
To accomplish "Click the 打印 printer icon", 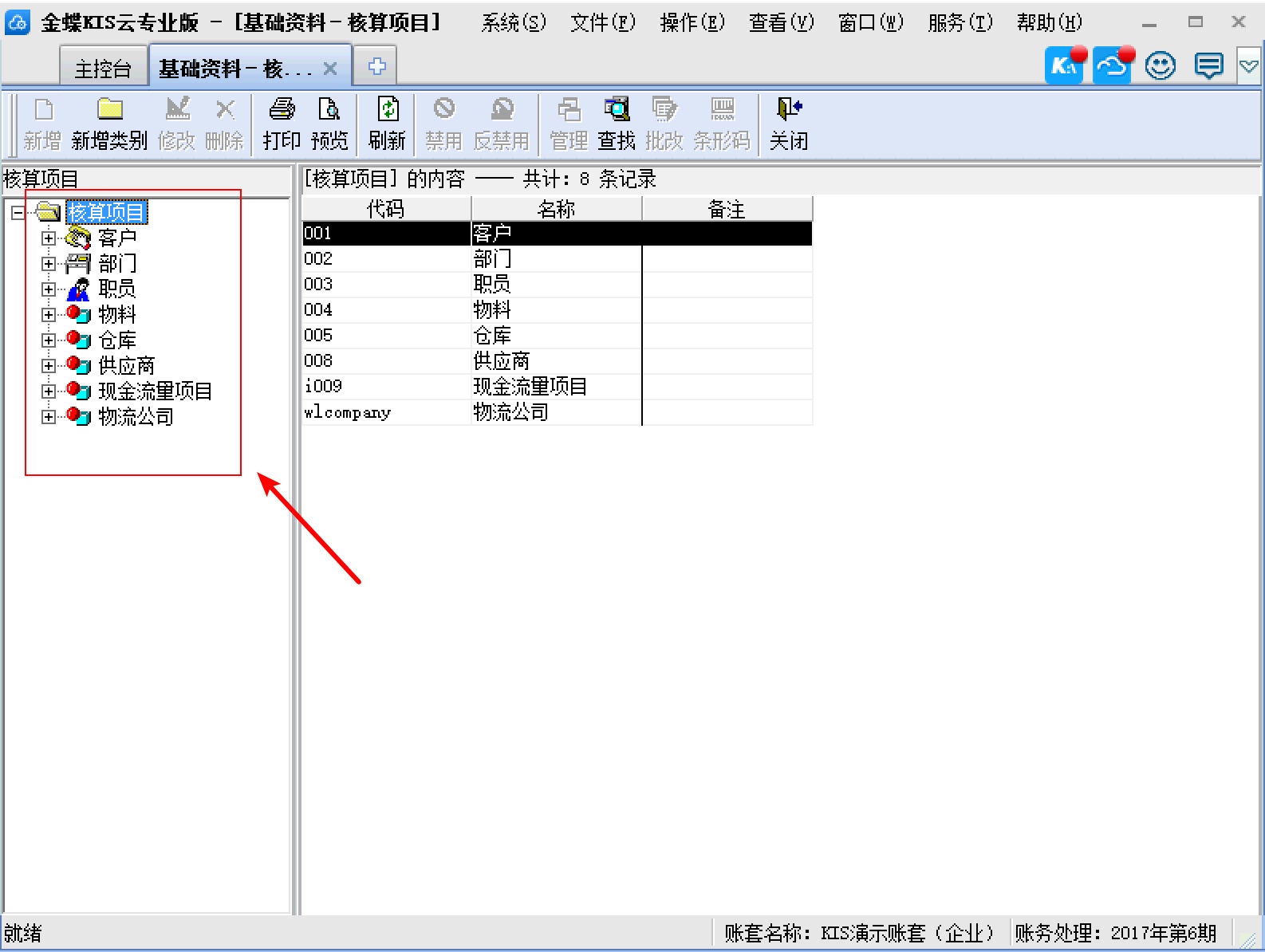I will coord(282,109).
